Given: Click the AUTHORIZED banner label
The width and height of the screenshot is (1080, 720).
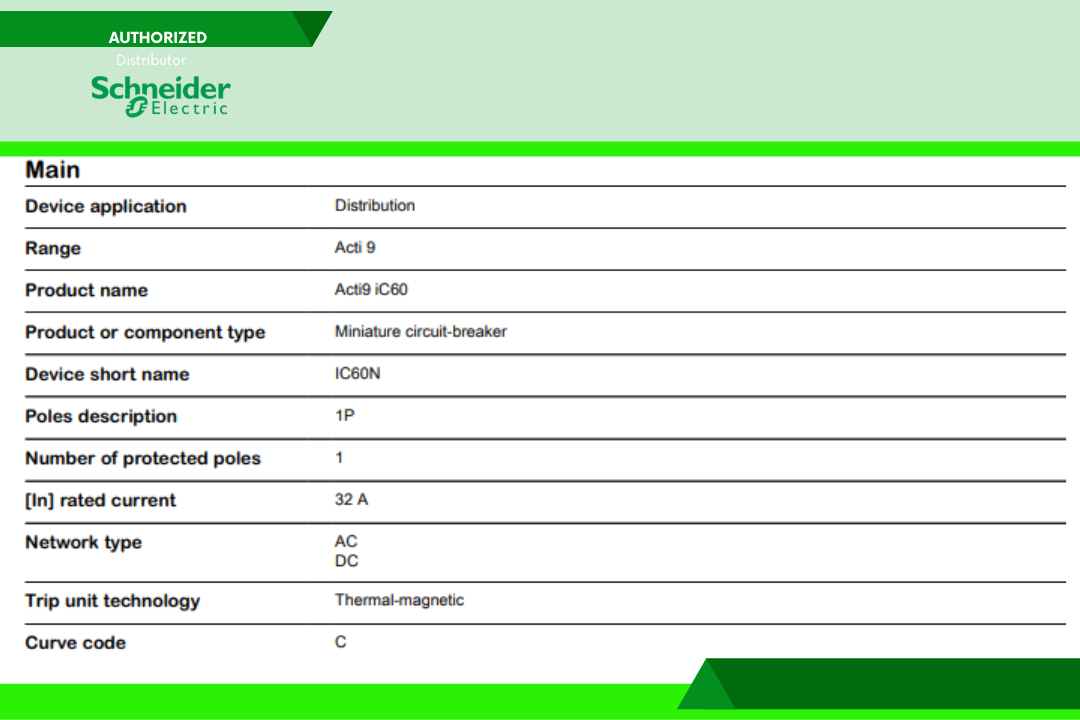Looking at the screenshot, I should 158,37.
